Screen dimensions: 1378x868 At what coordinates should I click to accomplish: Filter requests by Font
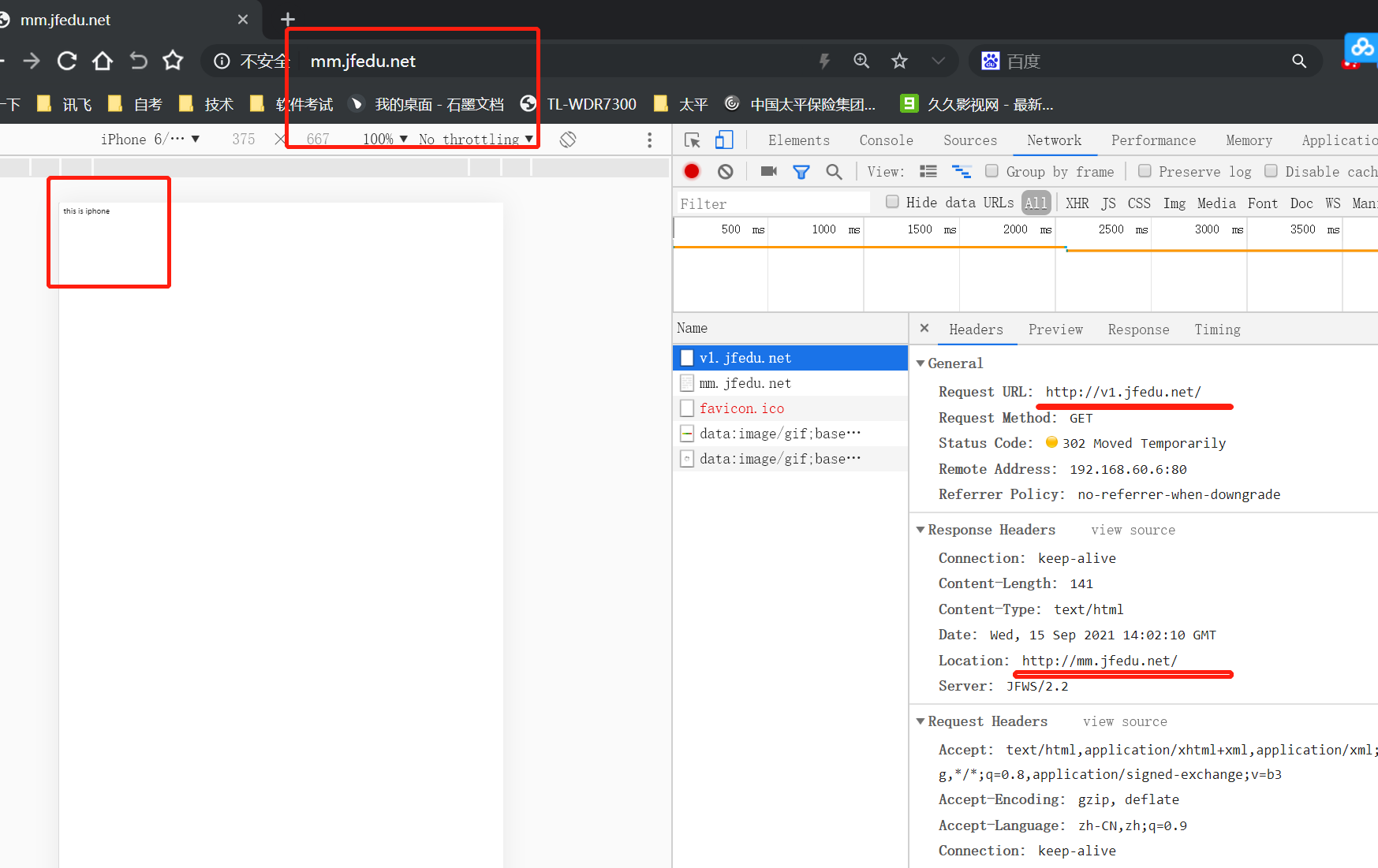pos(1263,203)
